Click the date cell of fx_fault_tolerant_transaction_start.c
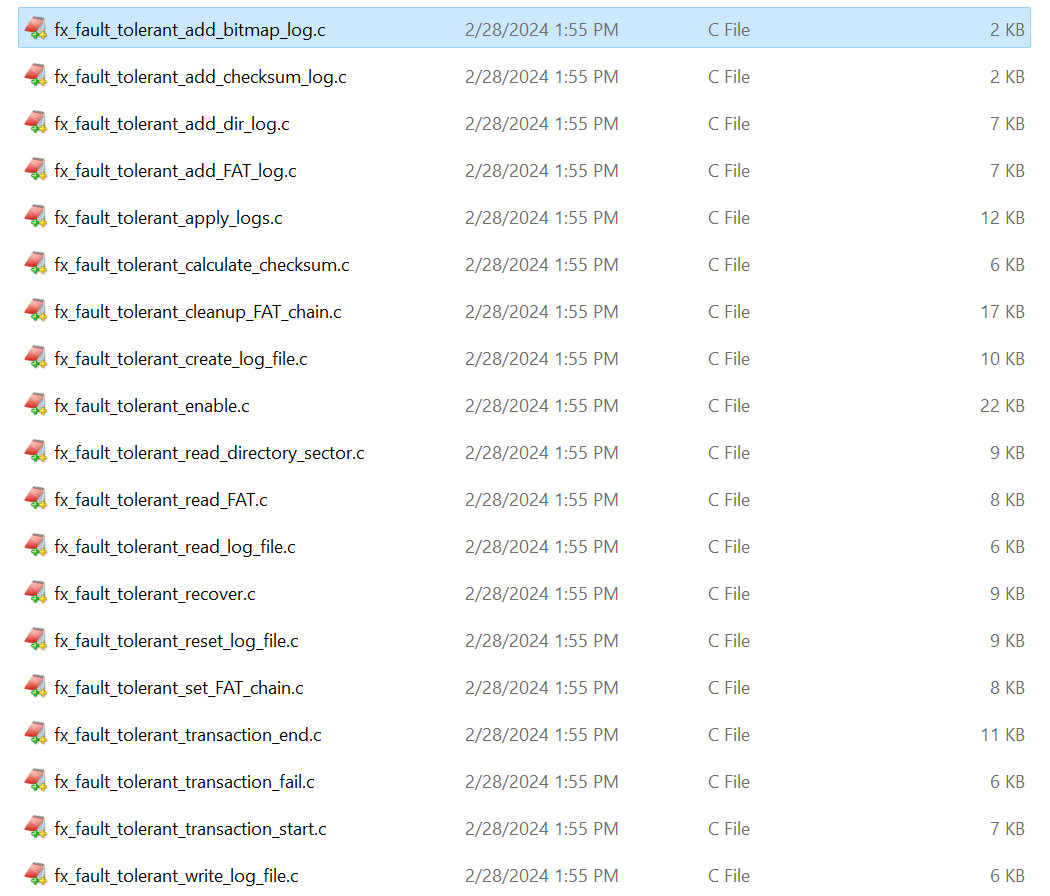Screen dimensions: 1050x896 [541, 829]
